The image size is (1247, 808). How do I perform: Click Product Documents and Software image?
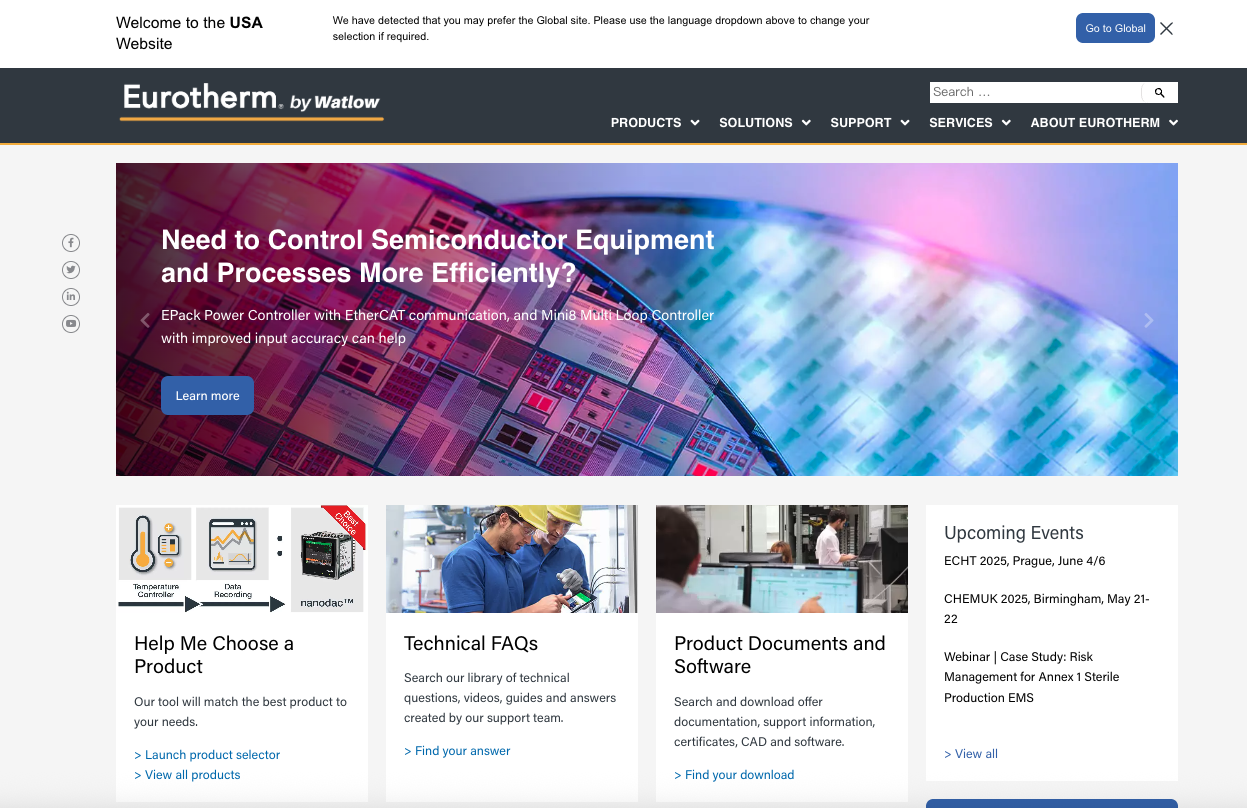click(x=782, y=559)
